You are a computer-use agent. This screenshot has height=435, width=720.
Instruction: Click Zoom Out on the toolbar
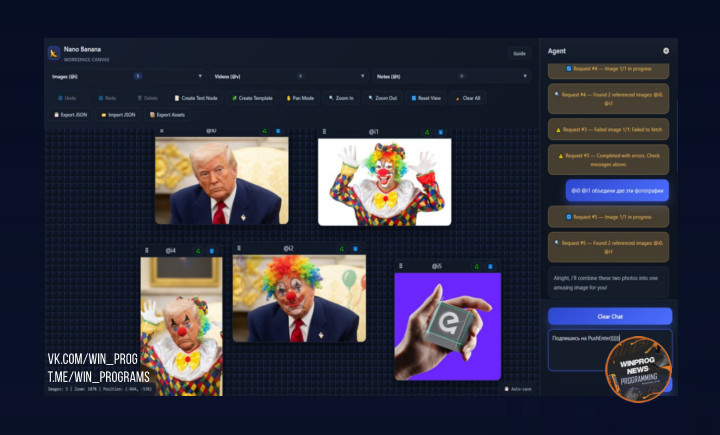(x=382, y=98)
